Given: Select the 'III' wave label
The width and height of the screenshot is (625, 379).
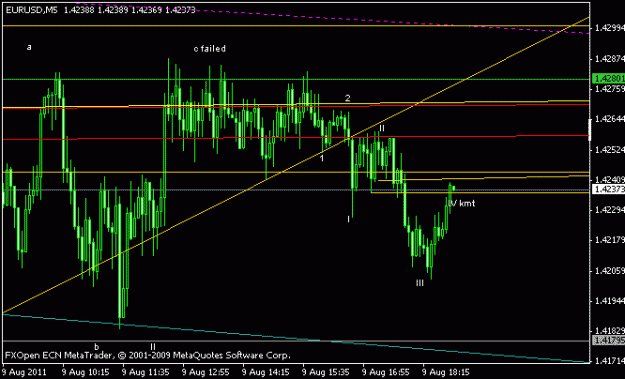Looking at the screenshot, I should [x=420, y=283].
